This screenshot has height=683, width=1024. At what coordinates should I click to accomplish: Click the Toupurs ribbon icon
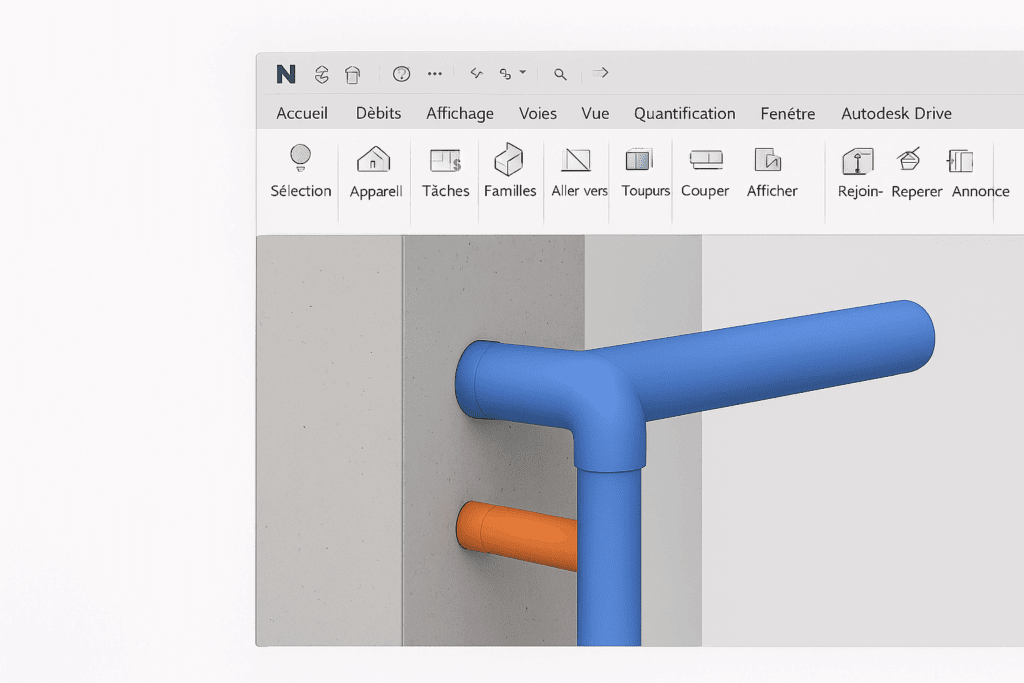[x=639, y=159]
